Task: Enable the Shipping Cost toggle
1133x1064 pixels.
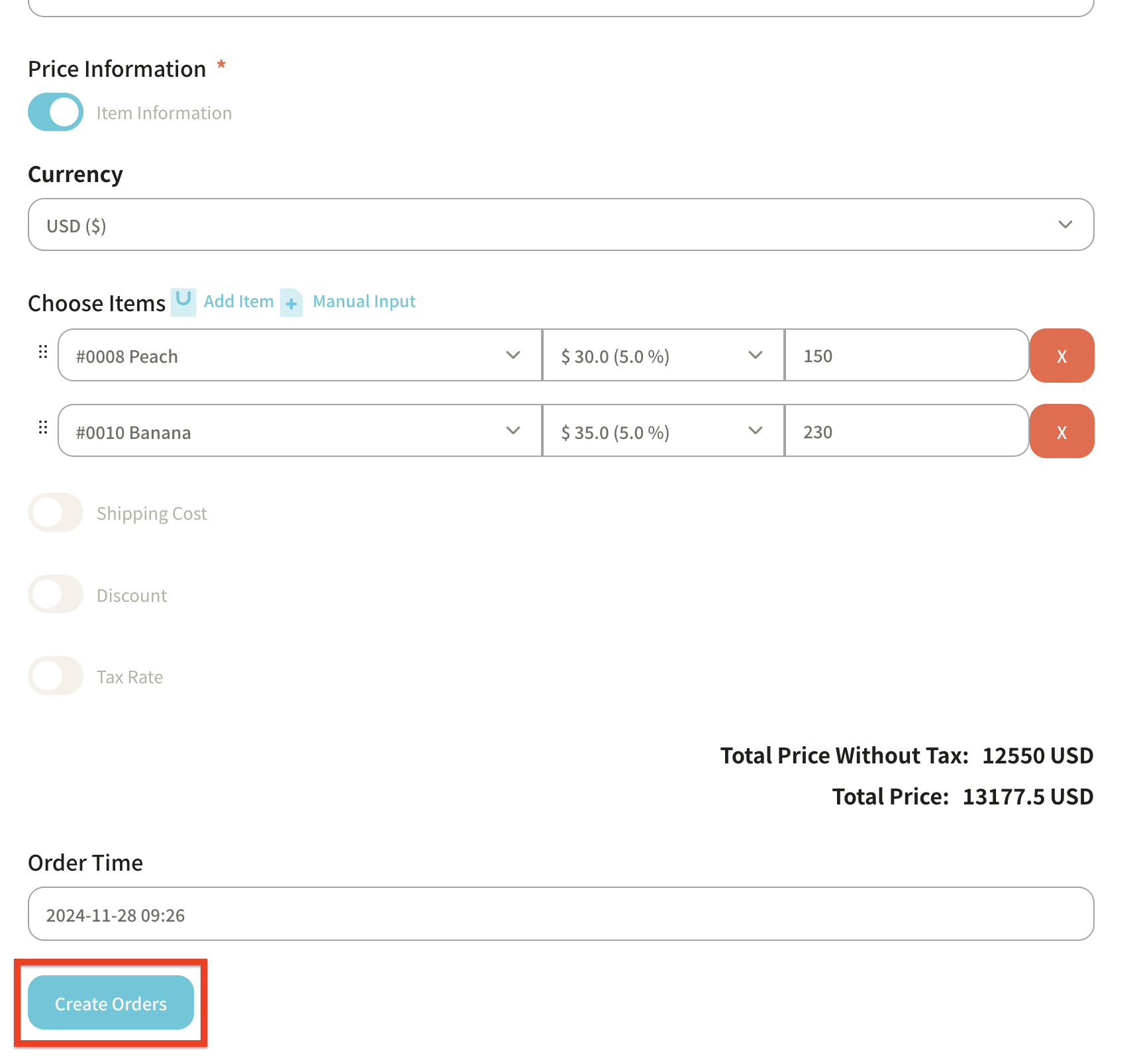Action: (56, 512)
